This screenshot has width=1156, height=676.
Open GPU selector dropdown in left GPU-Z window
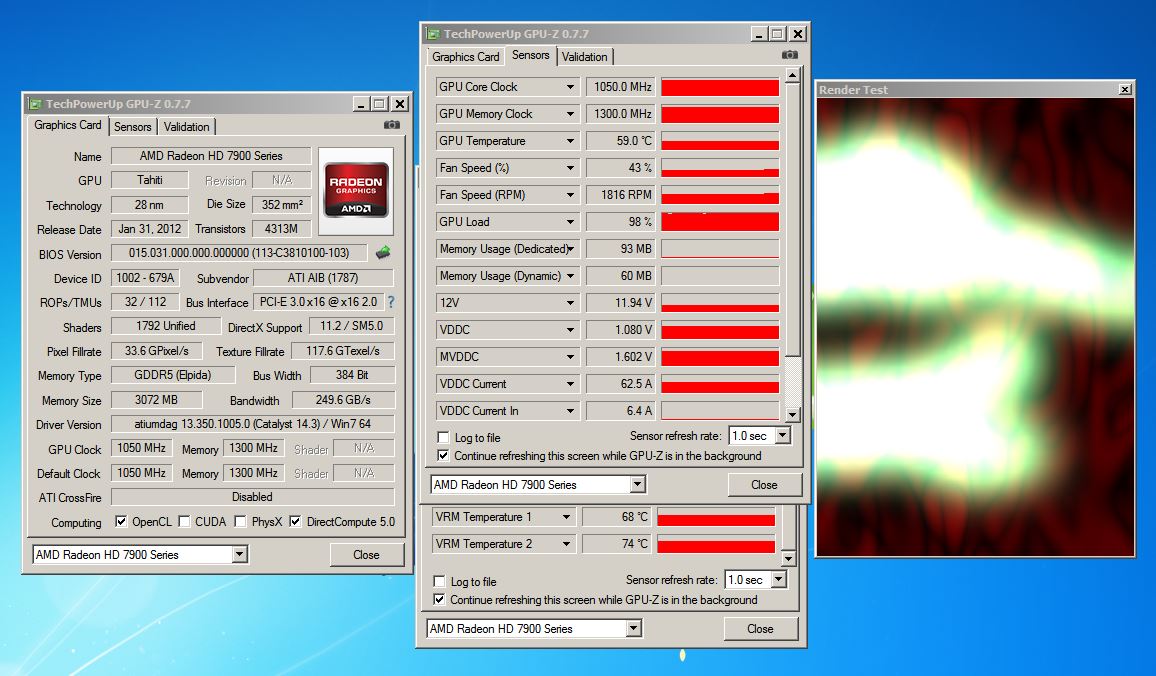pyautogui.click(x=240, y=554)
